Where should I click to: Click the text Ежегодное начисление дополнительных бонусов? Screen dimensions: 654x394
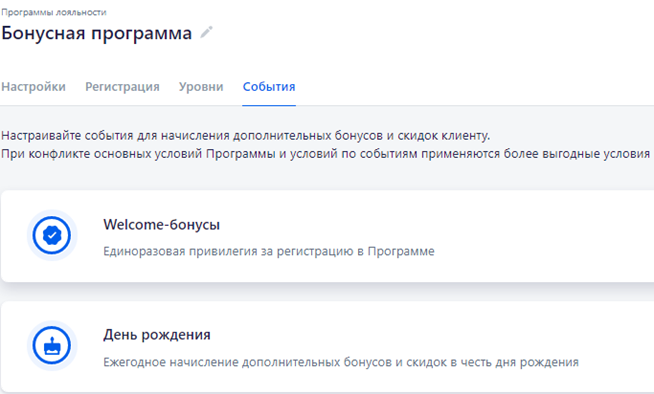341,362
